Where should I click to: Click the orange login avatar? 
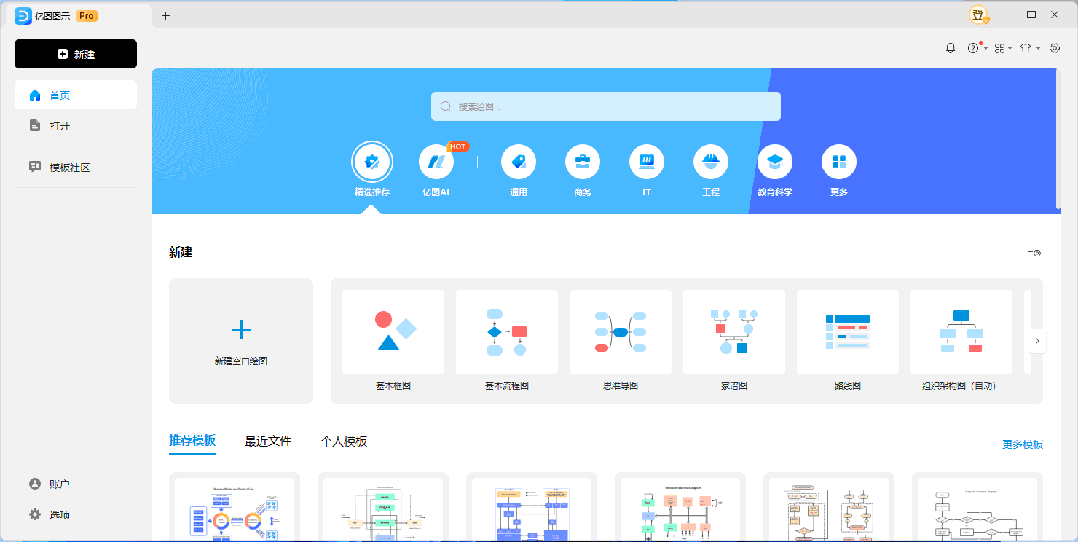(978, 14)
